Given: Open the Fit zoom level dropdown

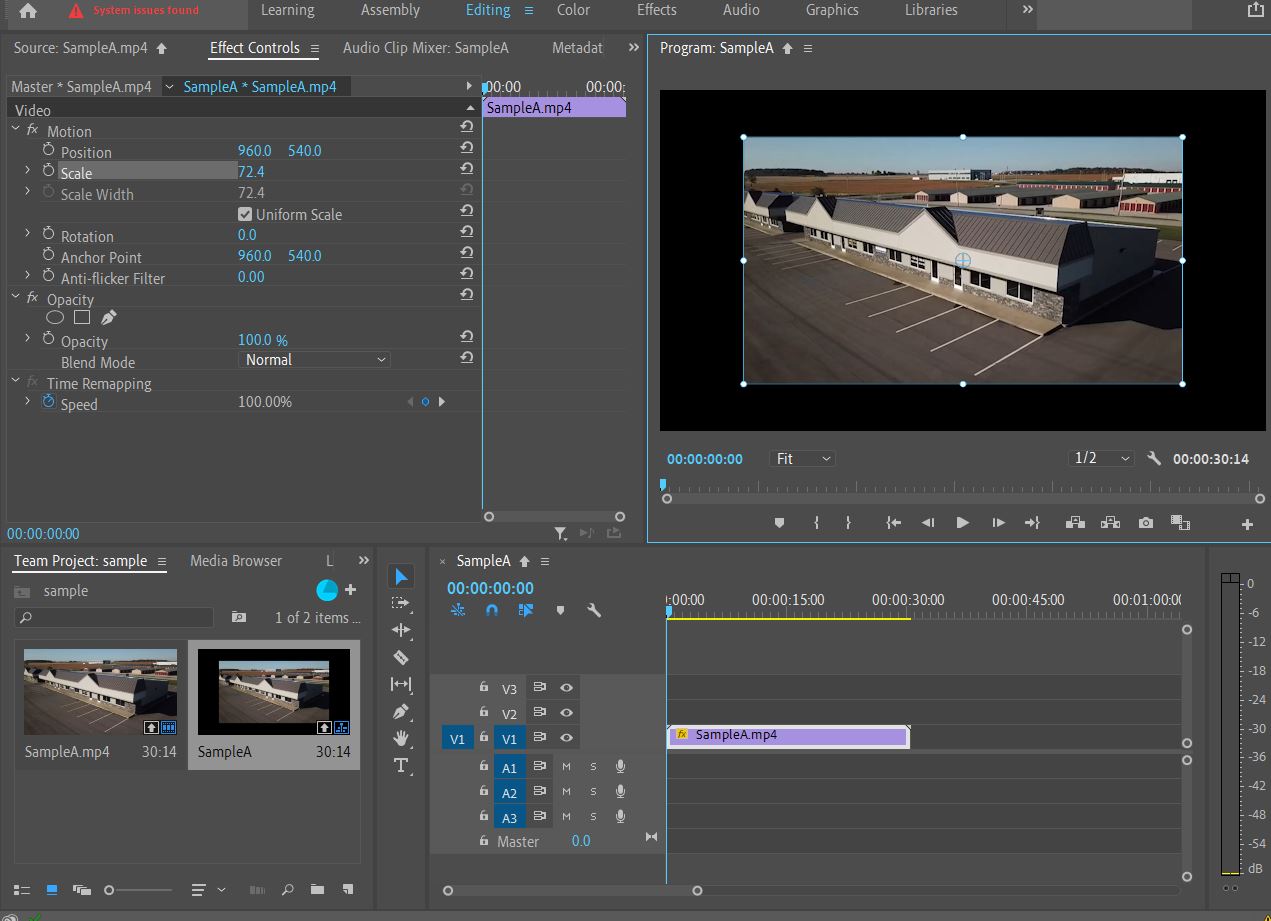Looking at the screenshot, I should pyautogui.click(x=803, y=458).
